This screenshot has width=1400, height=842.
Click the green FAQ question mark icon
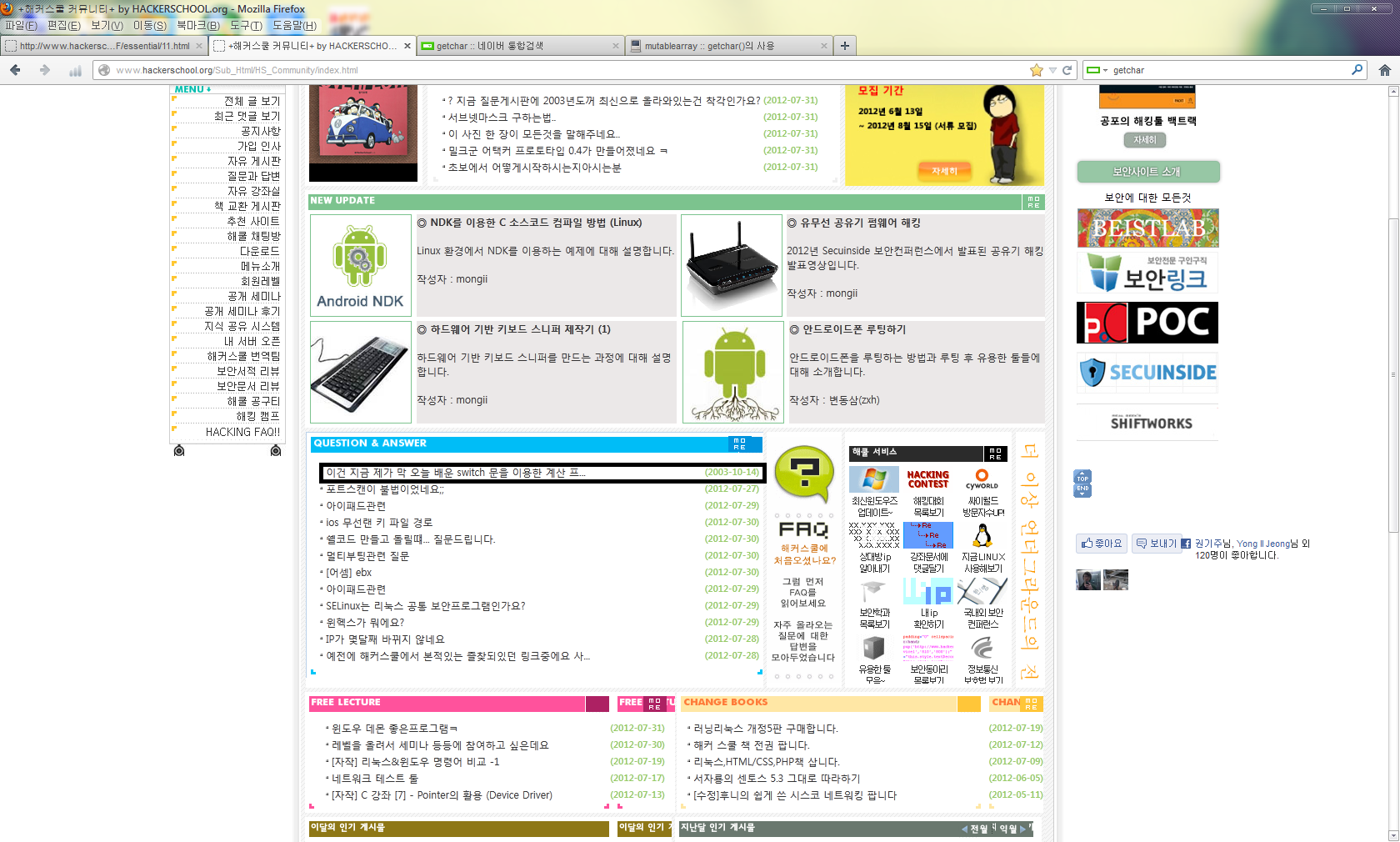coord(803,473)
